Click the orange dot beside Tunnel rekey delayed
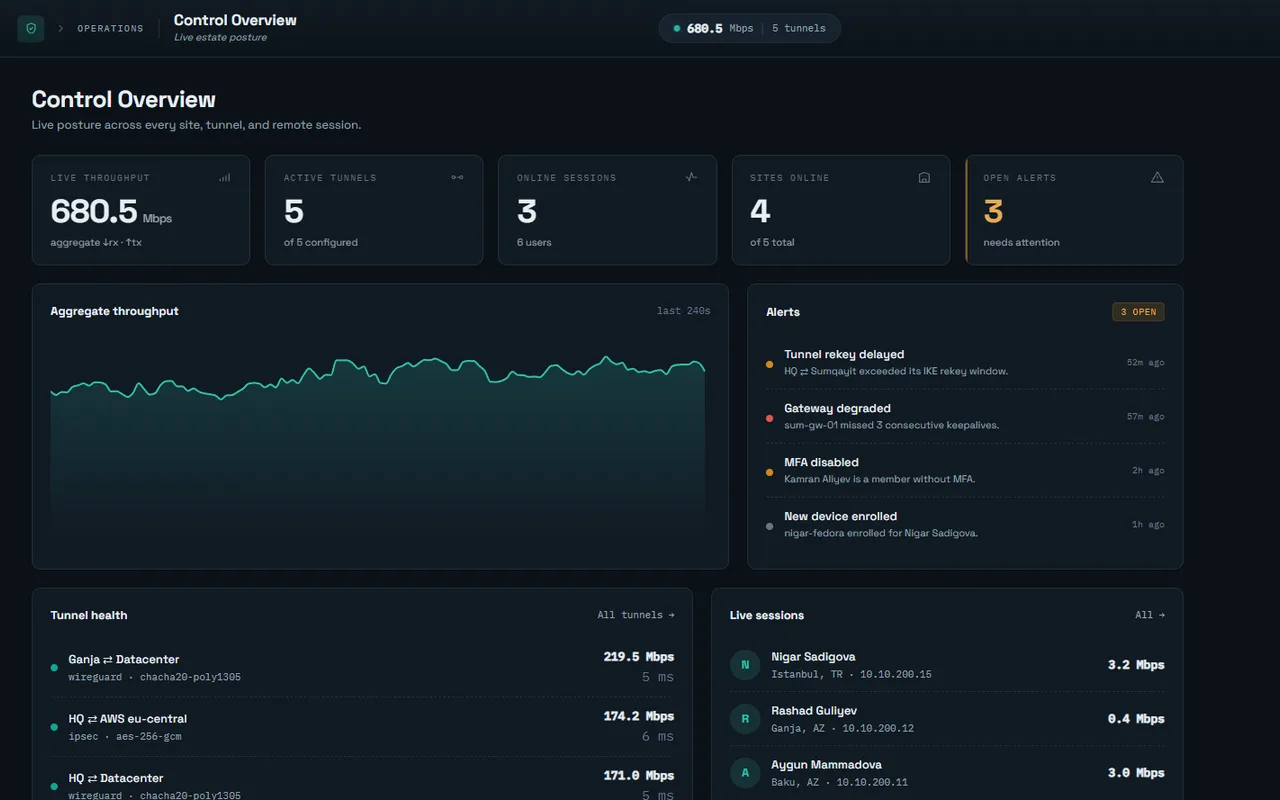The image size is (1280, 800). [769, 364]
